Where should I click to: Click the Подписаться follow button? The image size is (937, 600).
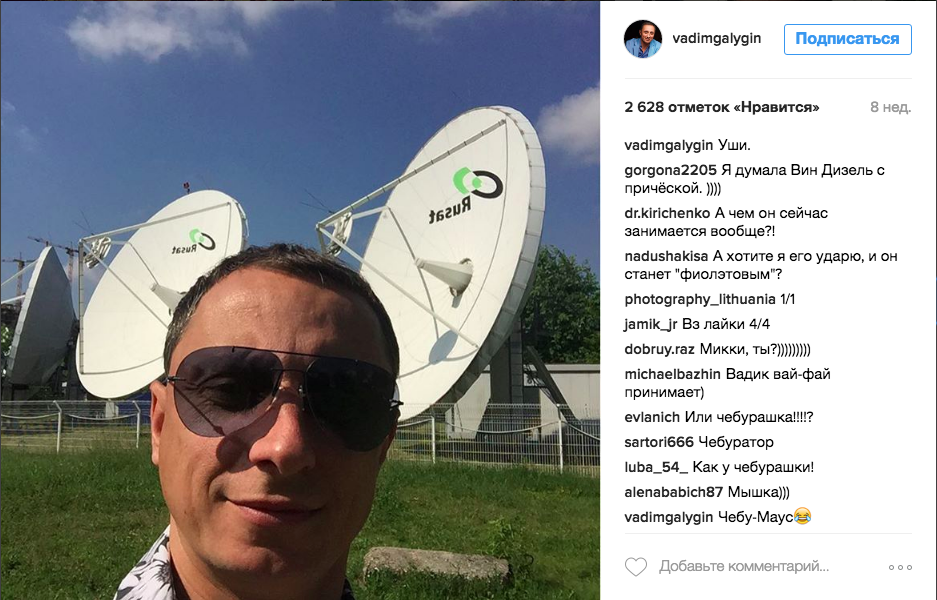click(847, 39)
